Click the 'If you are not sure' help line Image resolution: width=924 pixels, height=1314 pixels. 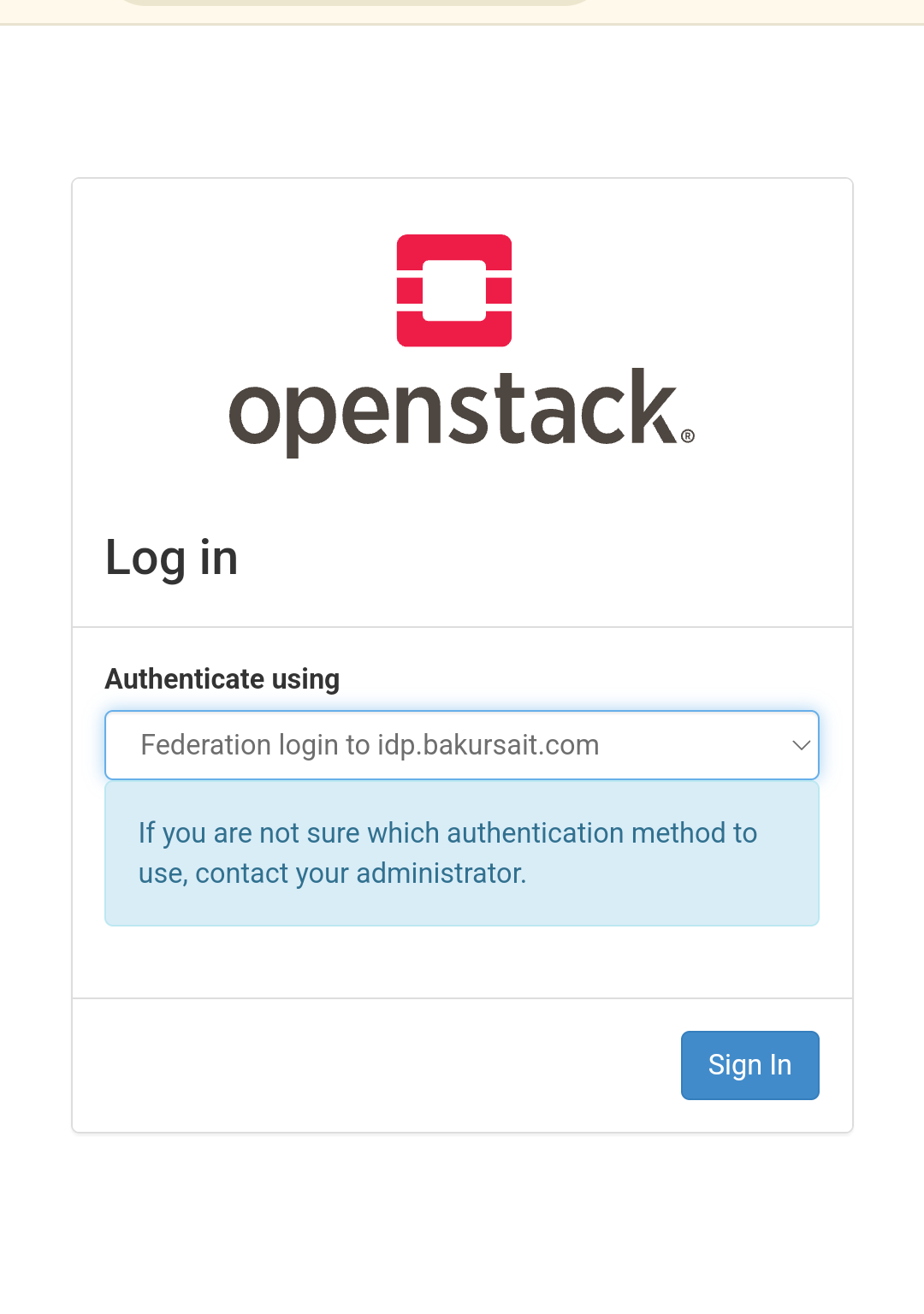[x=448, y=833]
